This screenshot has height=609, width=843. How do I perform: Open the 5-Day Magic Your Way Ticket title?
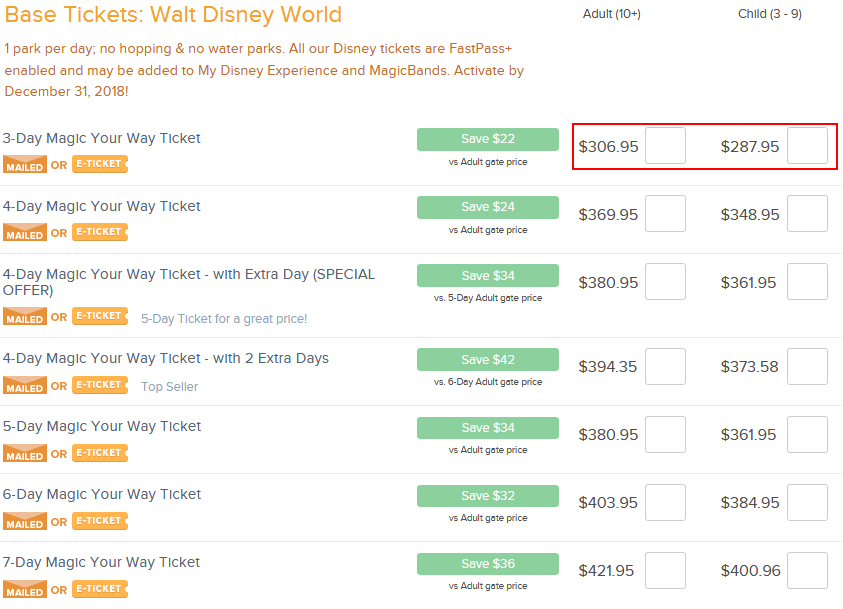(102, 427)
